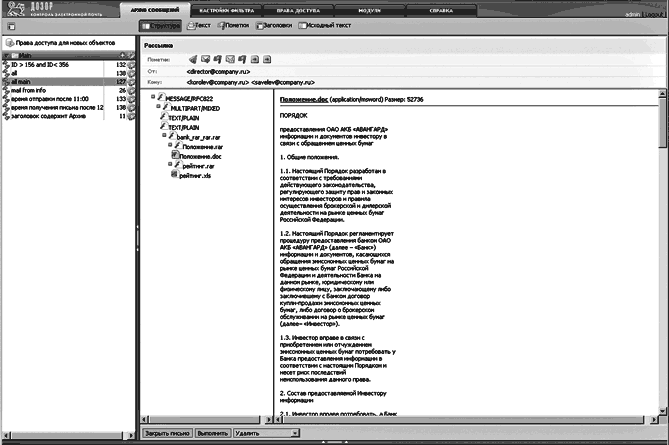Click the mail icon right of 'all main' row
669x445 pixels.
pos(131,82)
